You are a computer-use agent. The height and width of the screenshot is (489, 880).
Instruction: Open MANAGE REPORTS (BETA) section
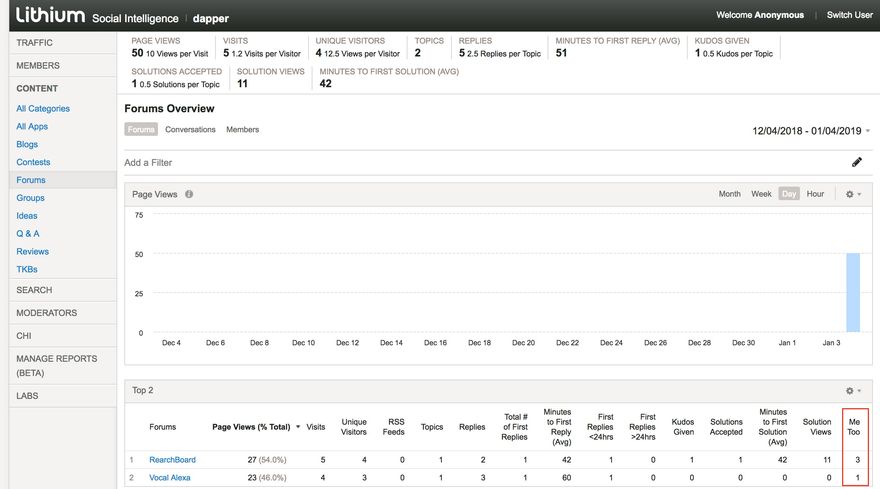(x=63, y=365)
